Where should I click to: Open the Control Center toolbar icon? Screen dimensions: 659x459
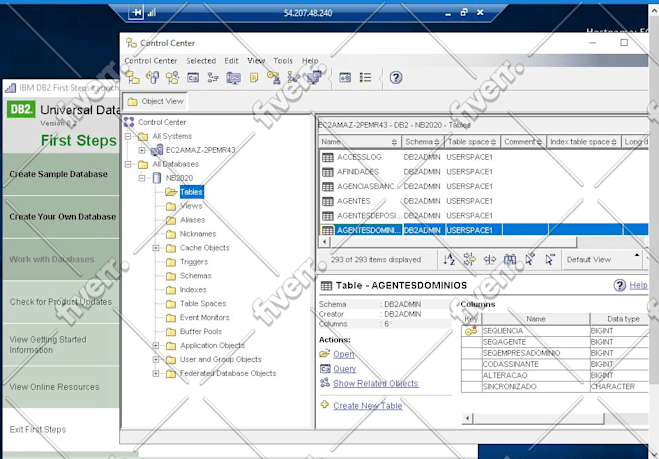pos(132,77)
